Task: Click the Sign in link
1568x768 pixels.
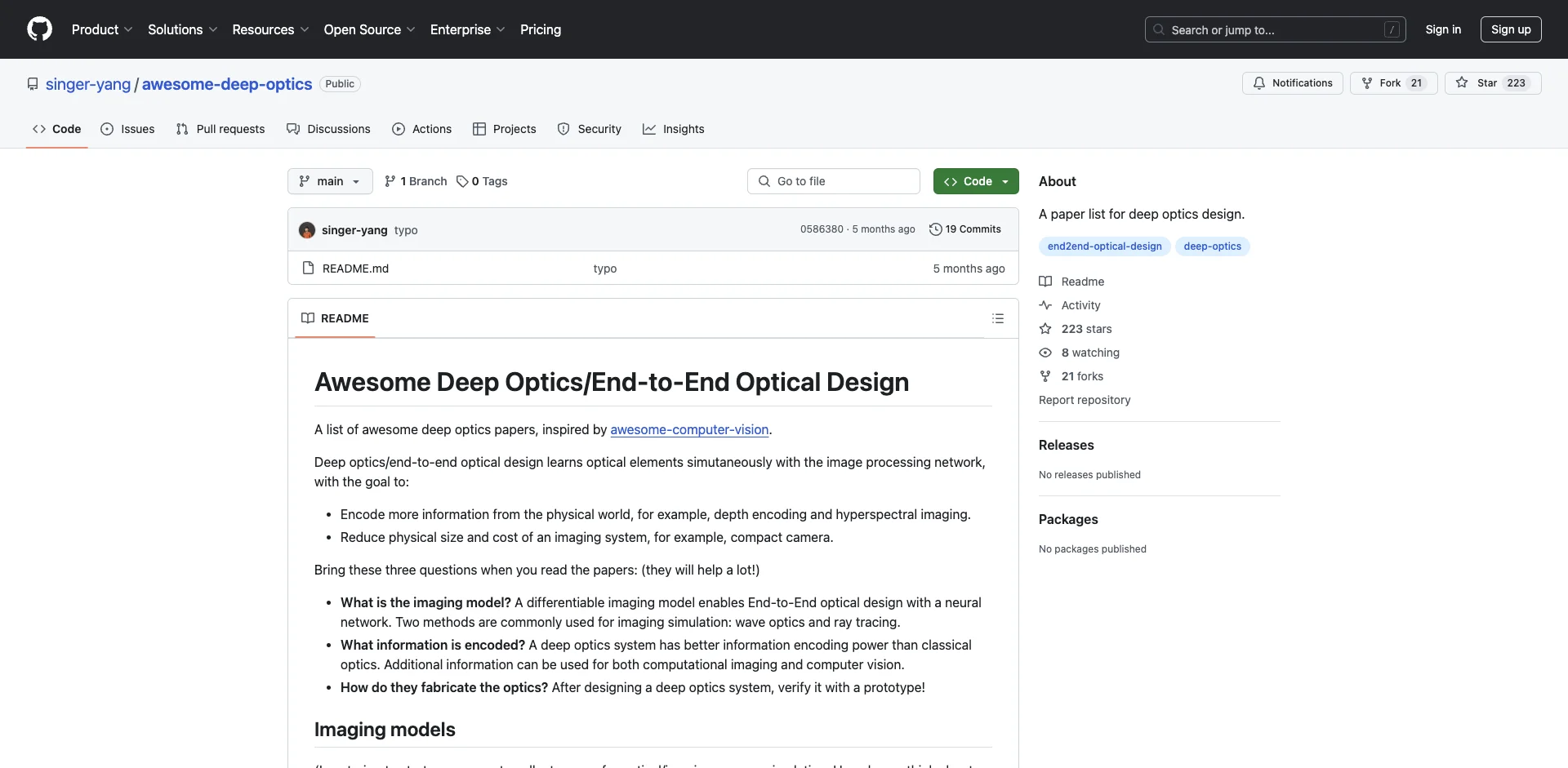Action: pyautogui.click(x=1443, y=29)
